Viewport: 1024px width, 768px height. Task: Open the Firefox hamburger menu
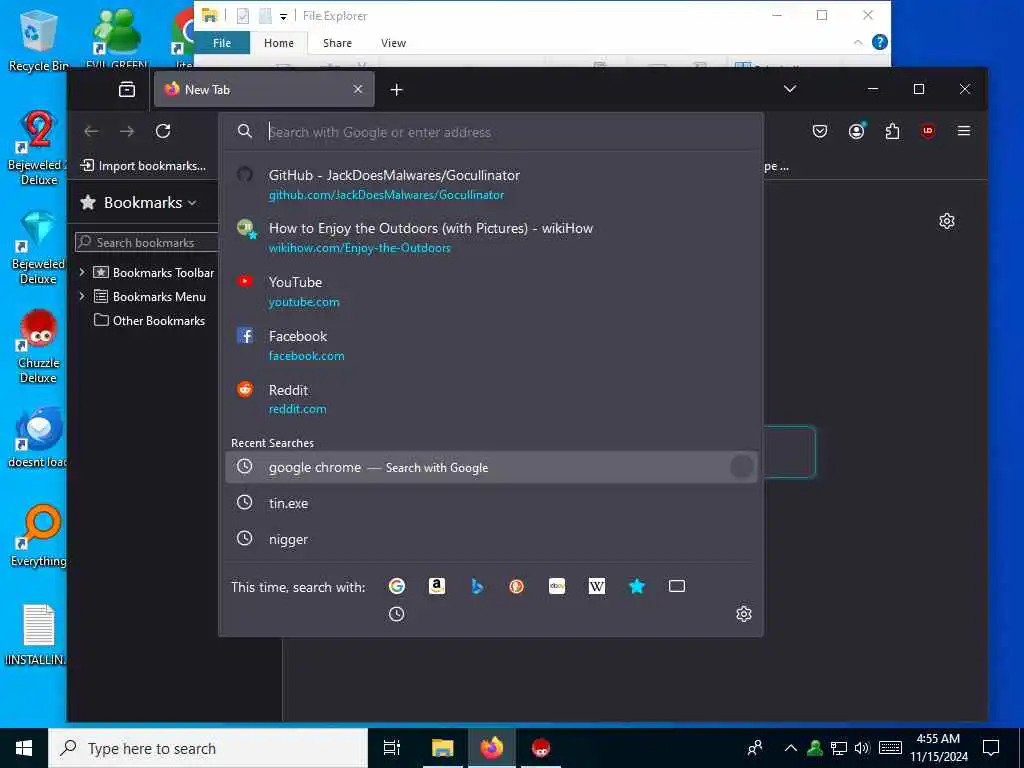[x=963, y=131]
